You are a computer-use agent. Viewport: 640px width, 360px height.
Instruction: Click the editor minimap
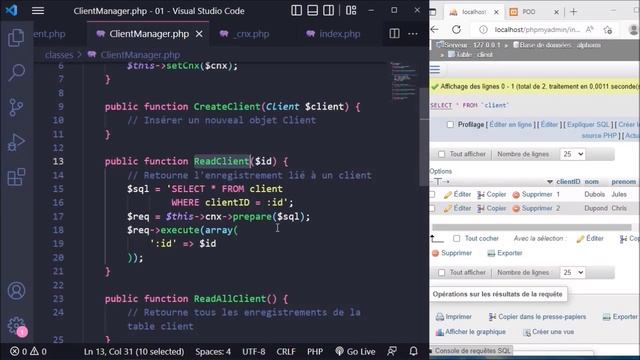[x=403, y=81]
